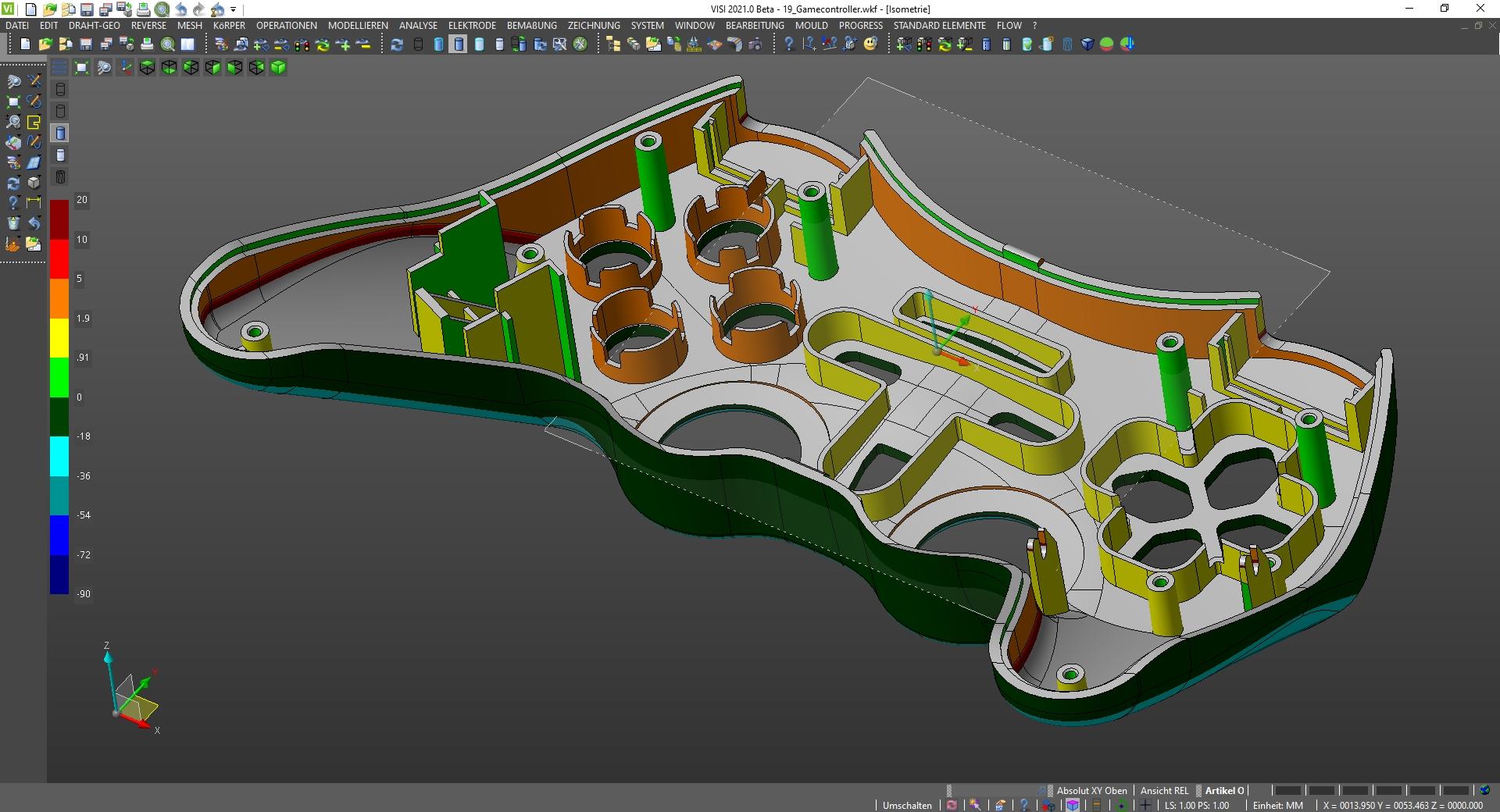Image resolution: width=1500 pixels, height=812 pixels.
Task: Open the MODELLIEREN menu
Action: [358, 26]
